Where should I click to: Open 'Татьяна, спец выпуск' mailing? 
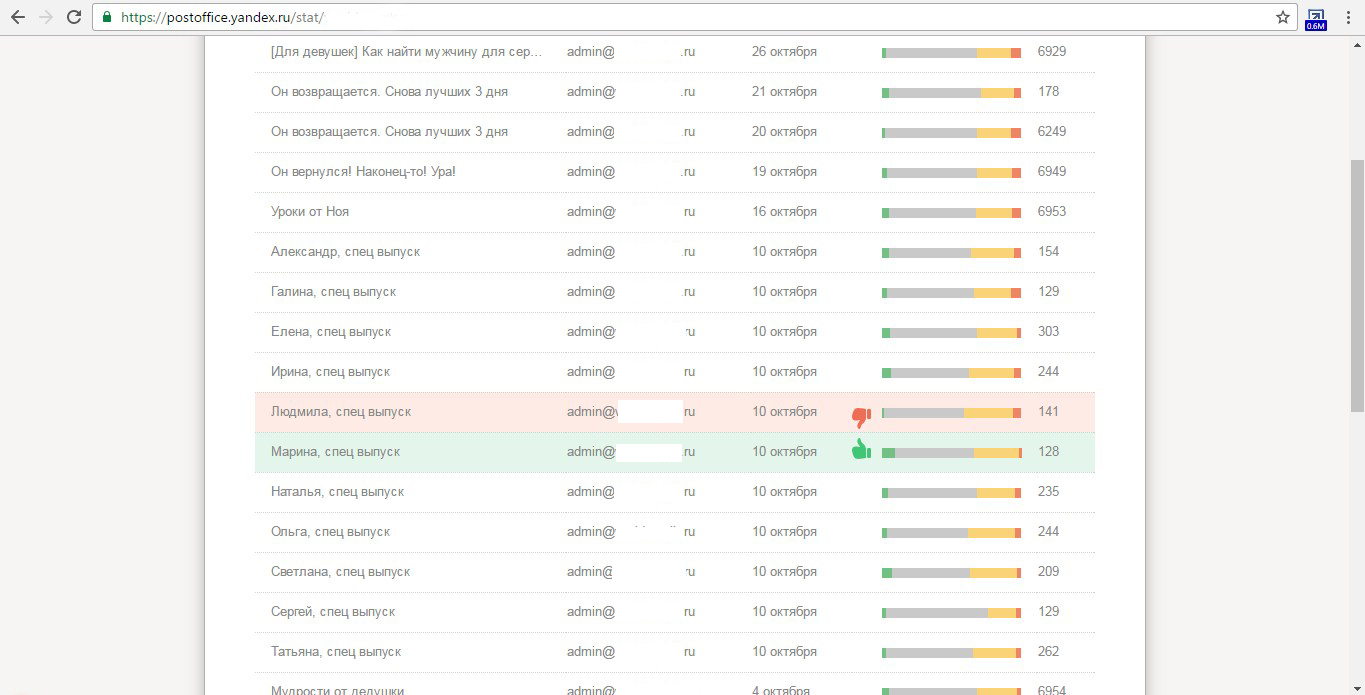pyautogui.click(x=336, y=652)
